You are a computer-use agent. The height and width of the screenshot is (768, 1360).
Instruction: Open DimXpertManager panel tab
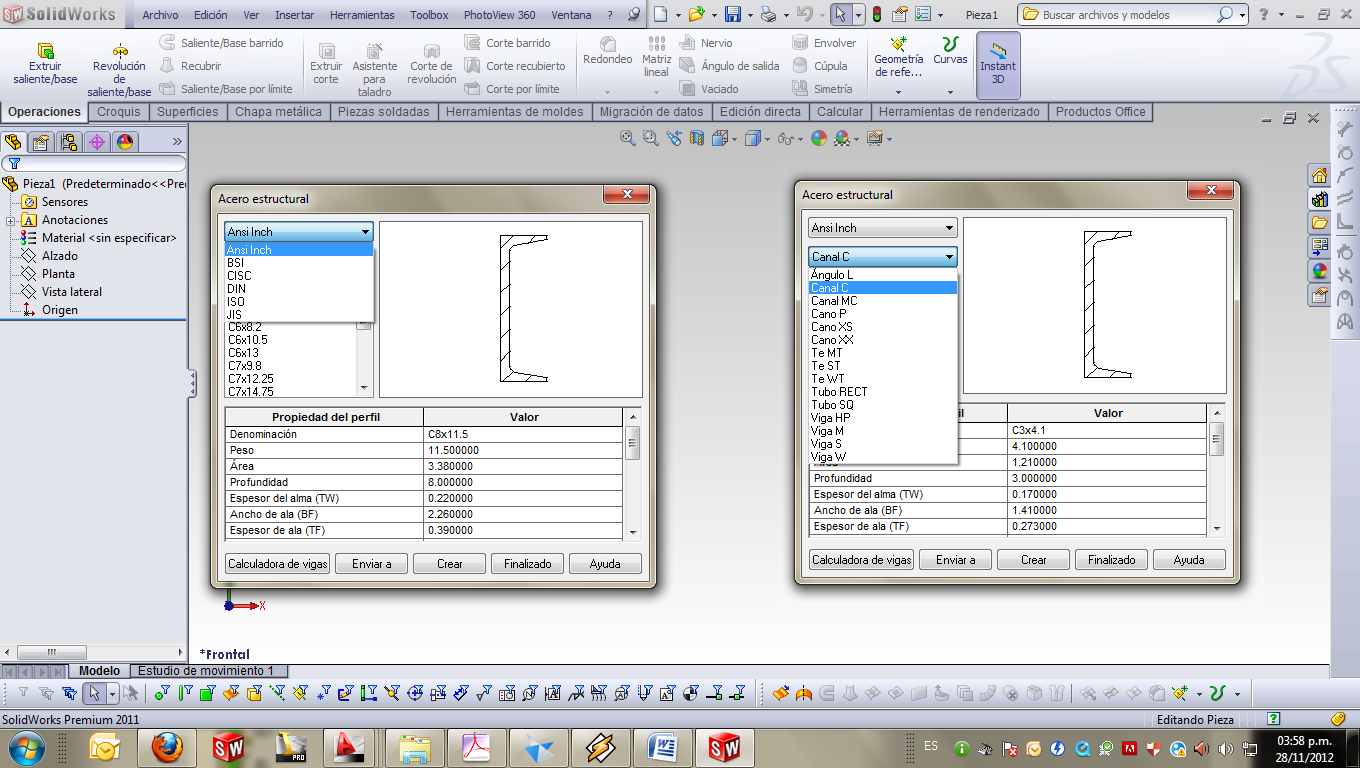point(97,142)
